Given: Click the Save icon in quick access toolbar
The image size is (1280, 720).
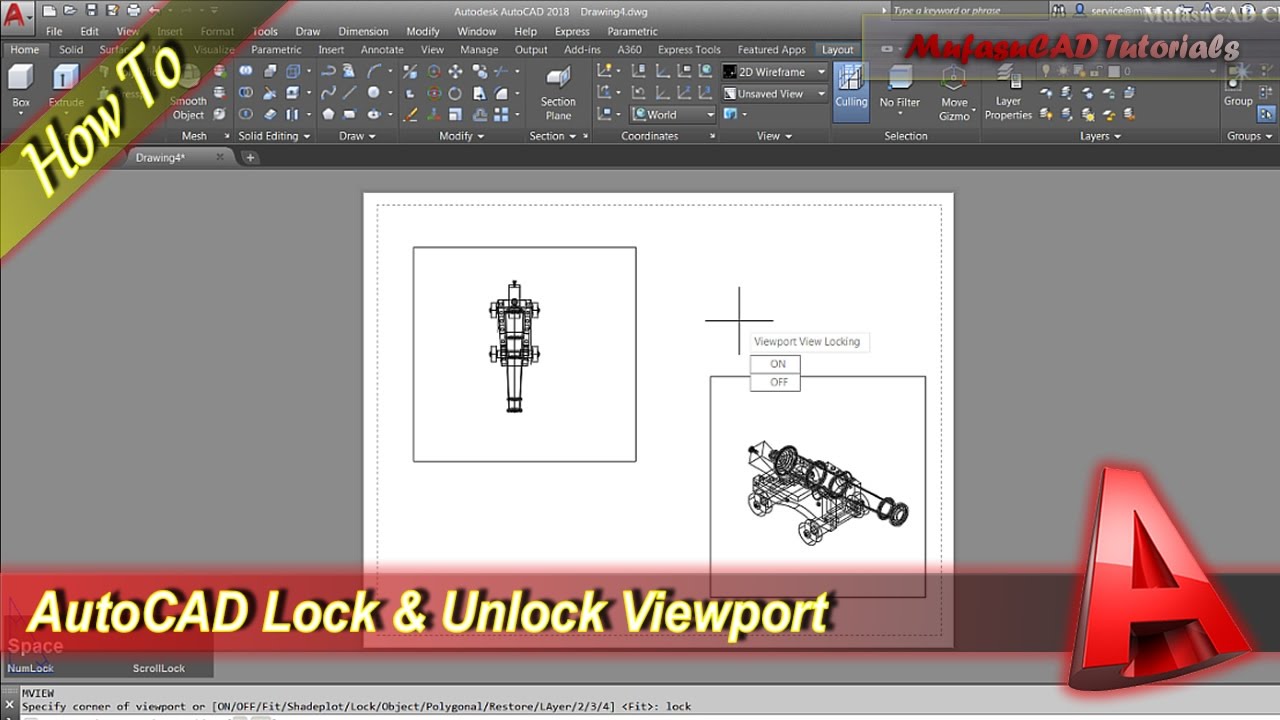Looking at the screenshot, I should [x=90, y=11].
